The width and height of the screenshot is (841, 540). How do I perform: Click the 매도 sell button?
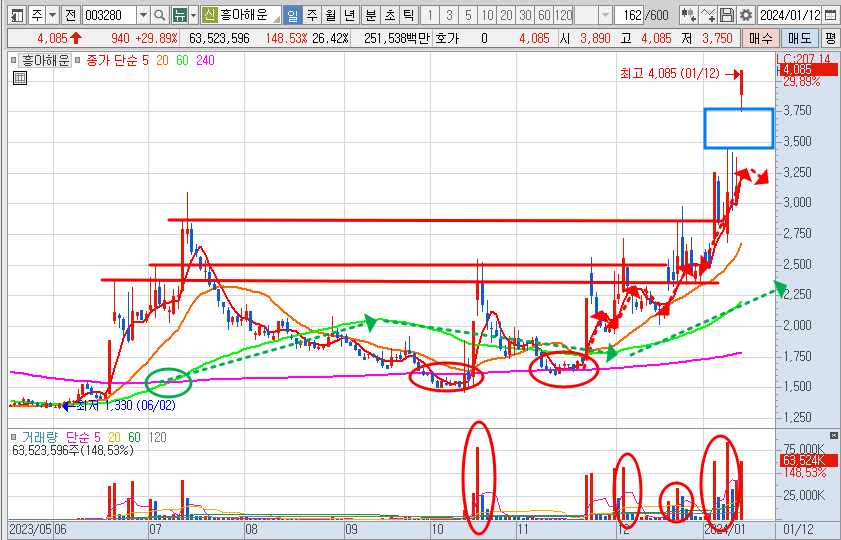pos(799,38)
